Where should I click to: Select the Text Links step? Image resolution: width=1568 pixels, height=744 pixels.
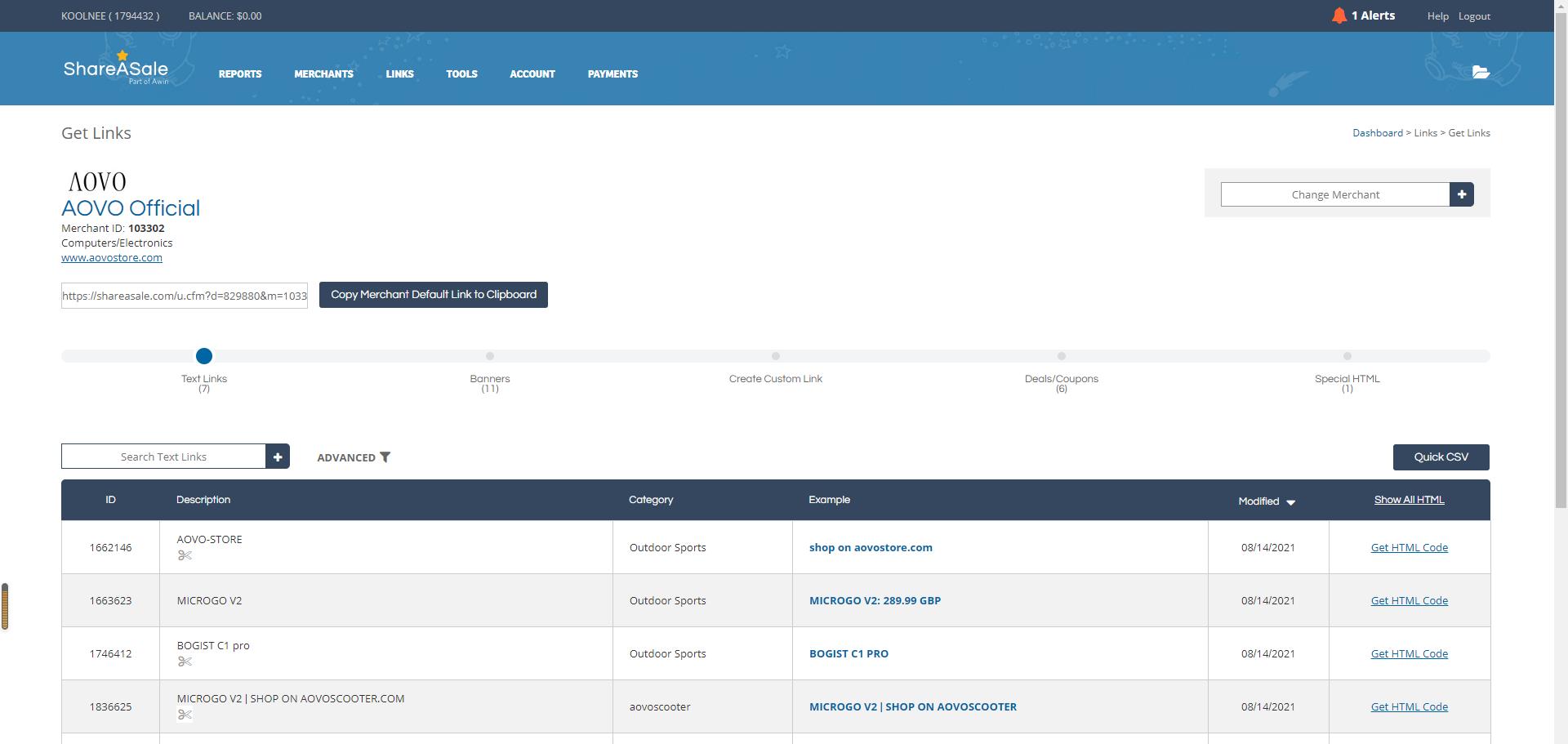pos(204,383)
